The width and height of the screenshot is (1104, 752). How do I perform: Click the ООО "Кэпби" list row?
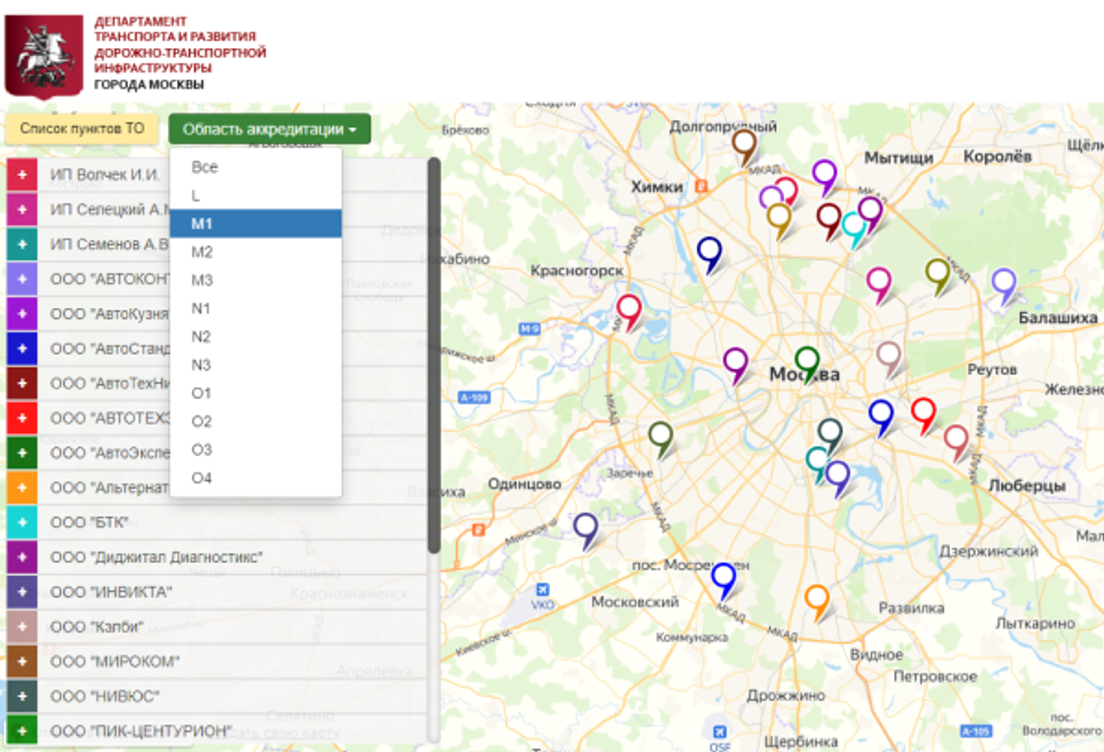217,627
